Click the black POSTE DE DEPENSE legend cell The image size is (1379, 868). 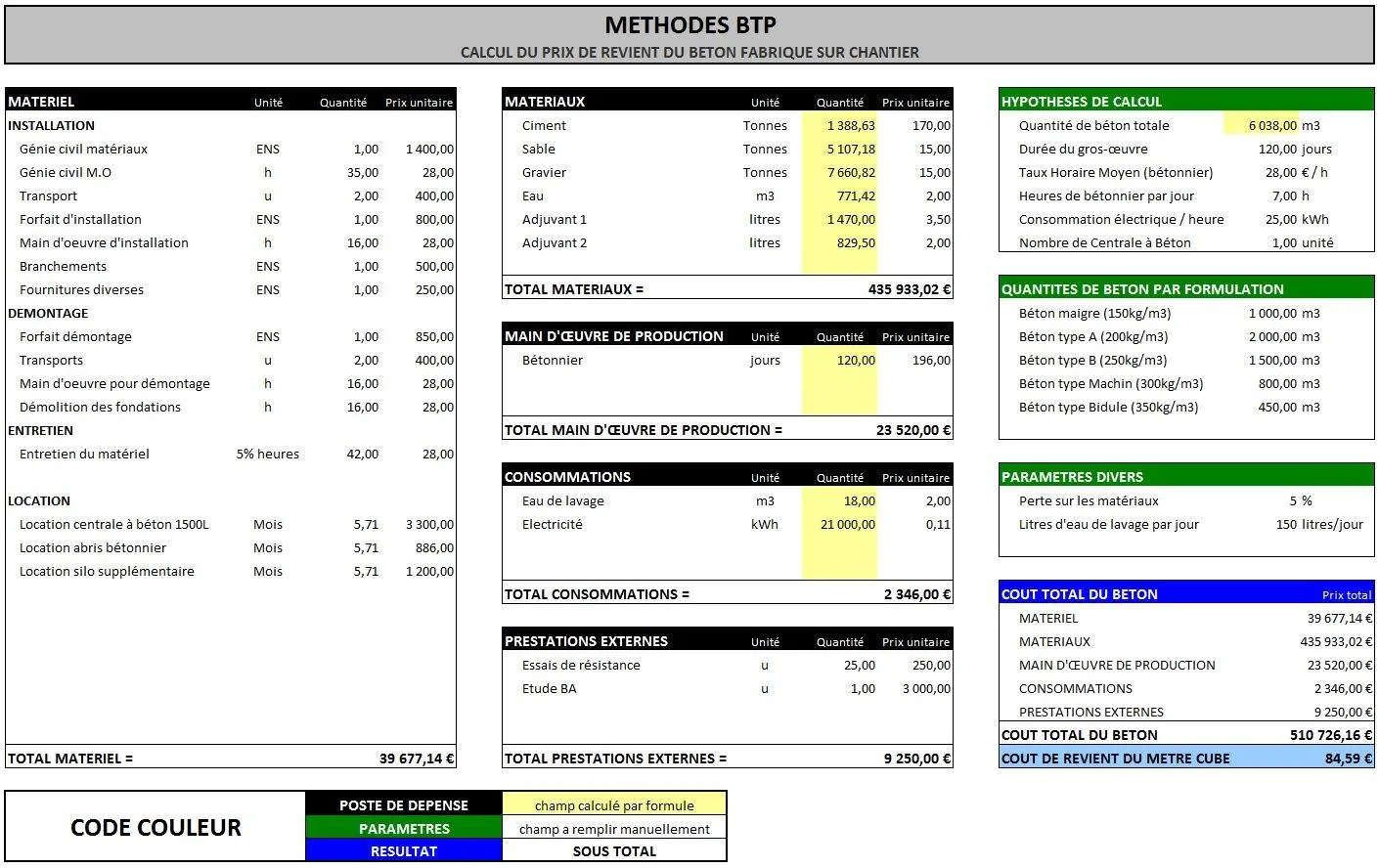click(403, 804)
